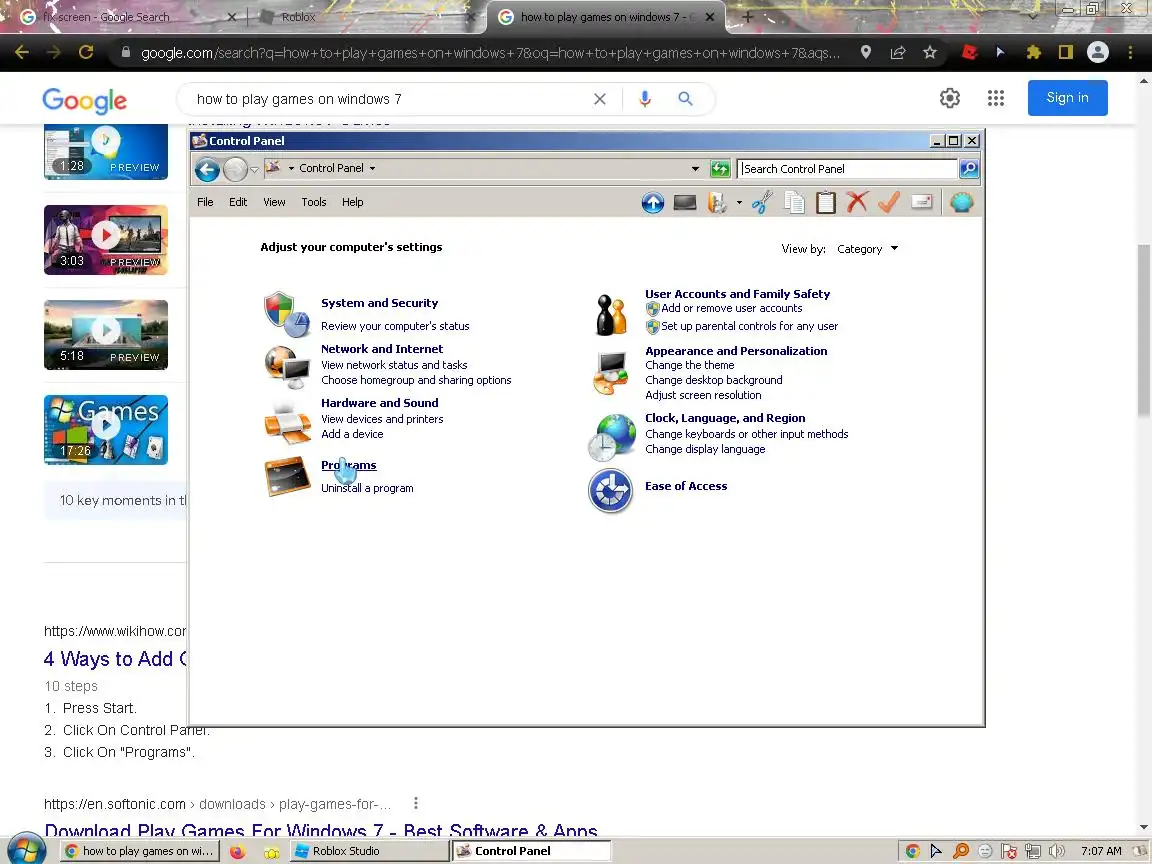Open softonic result three-dot options
The image size is (1152, 864).
click(416, 803)
